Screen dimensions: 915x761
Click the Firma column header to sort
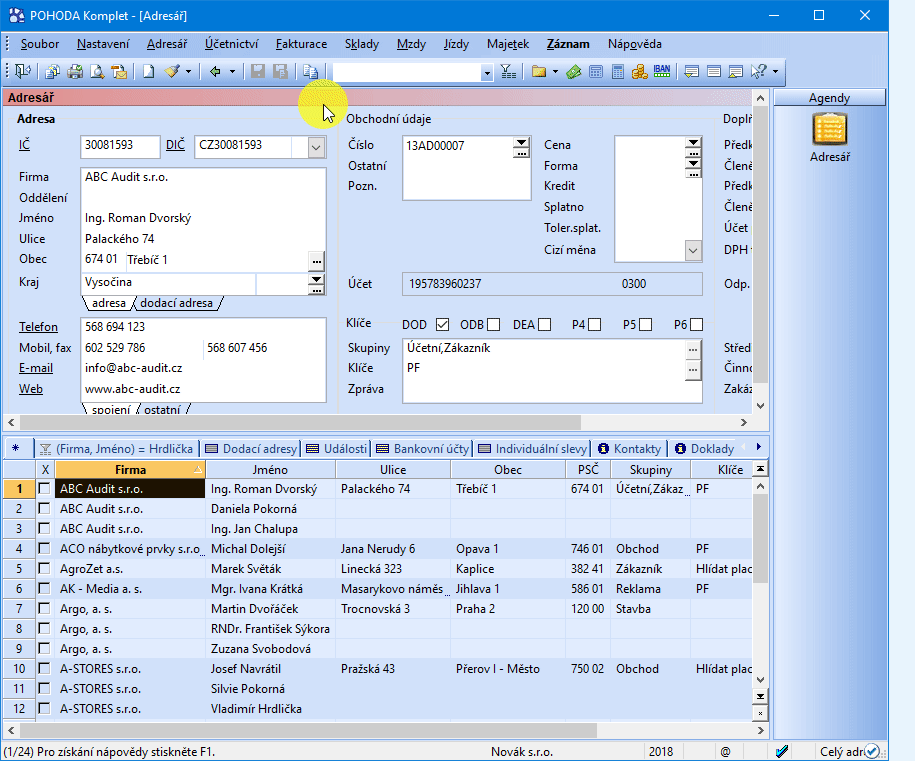(130, 470)
